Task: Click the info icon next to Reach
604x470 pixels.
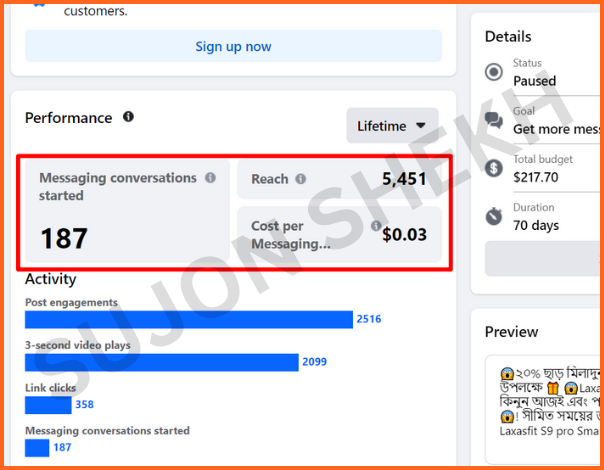Action: coord(301,179)
